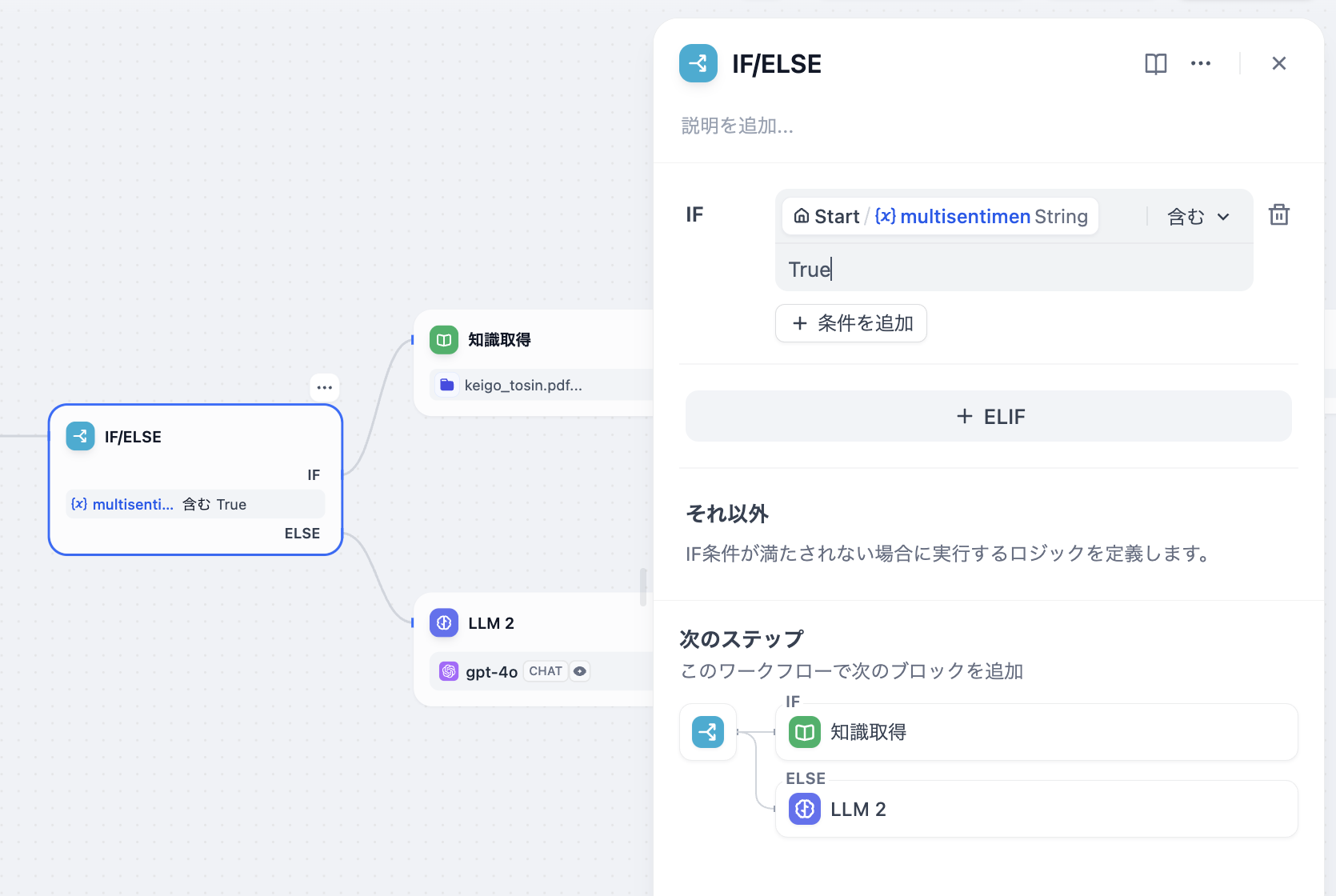Add an ELIF branch
This screenshot has height=896, width=1336.
989,416
